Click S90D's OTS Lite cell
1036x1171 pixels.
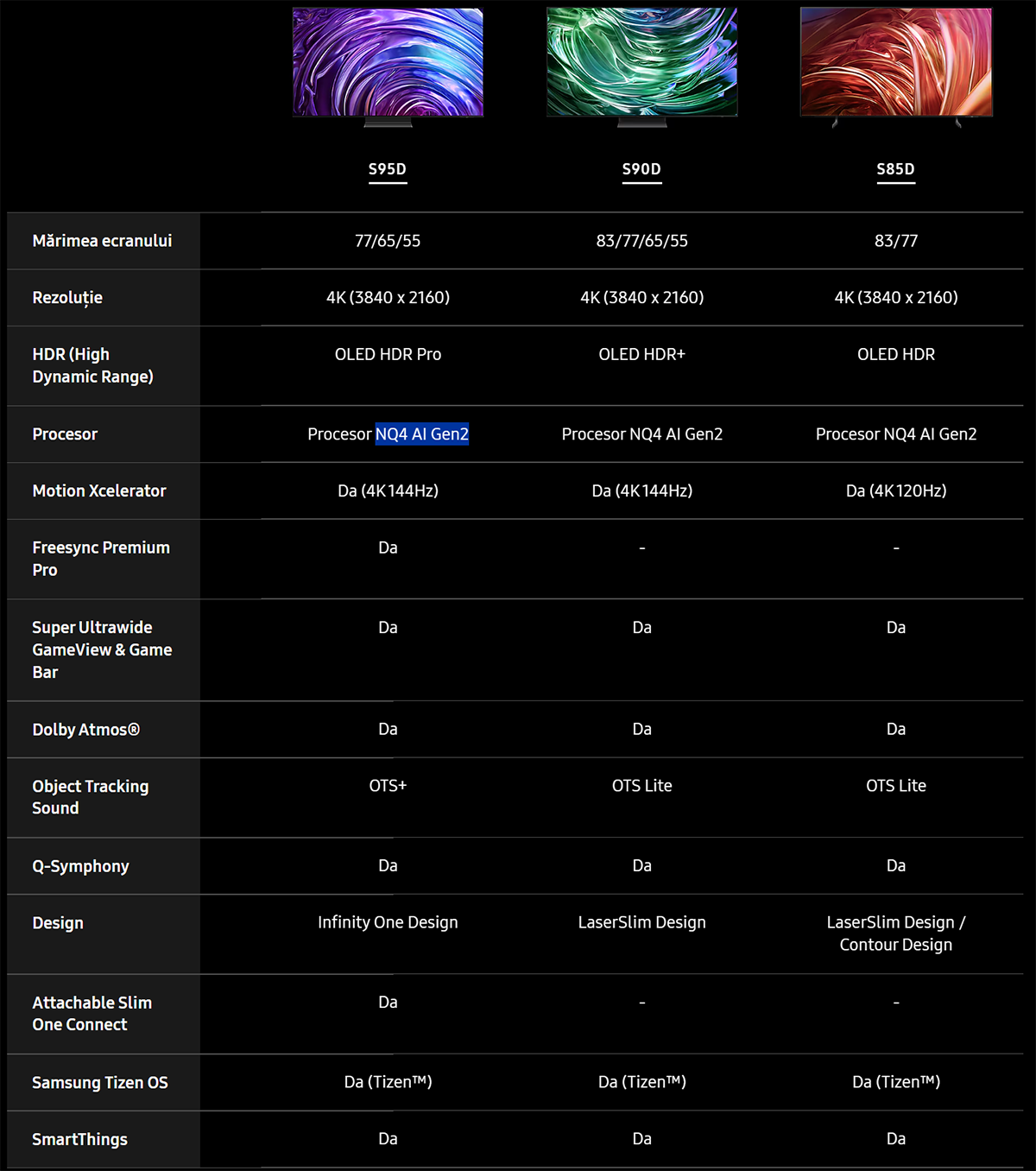pos(642,786)
